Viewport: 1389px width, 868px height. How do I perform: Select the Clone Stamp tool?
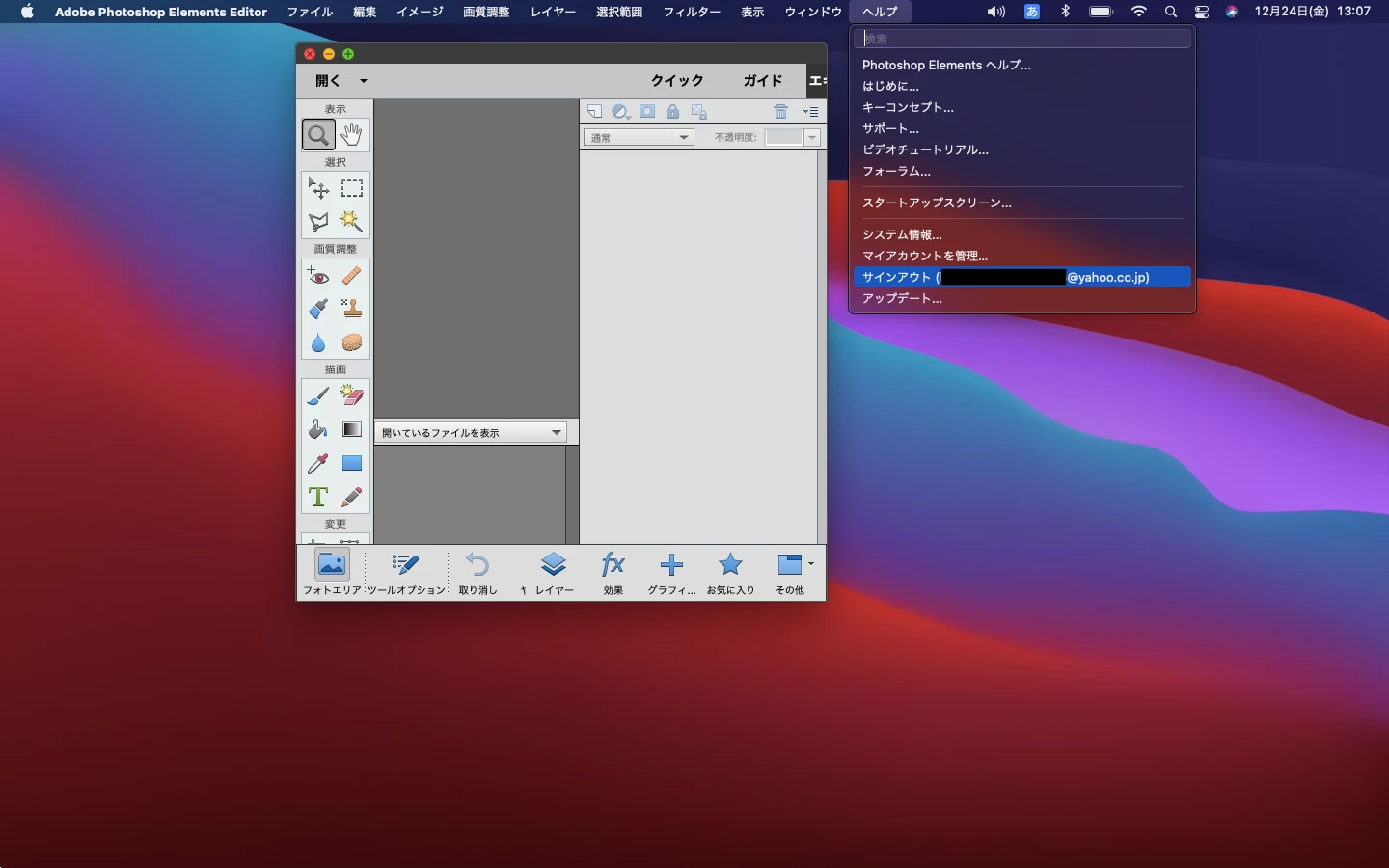[352, 309]
